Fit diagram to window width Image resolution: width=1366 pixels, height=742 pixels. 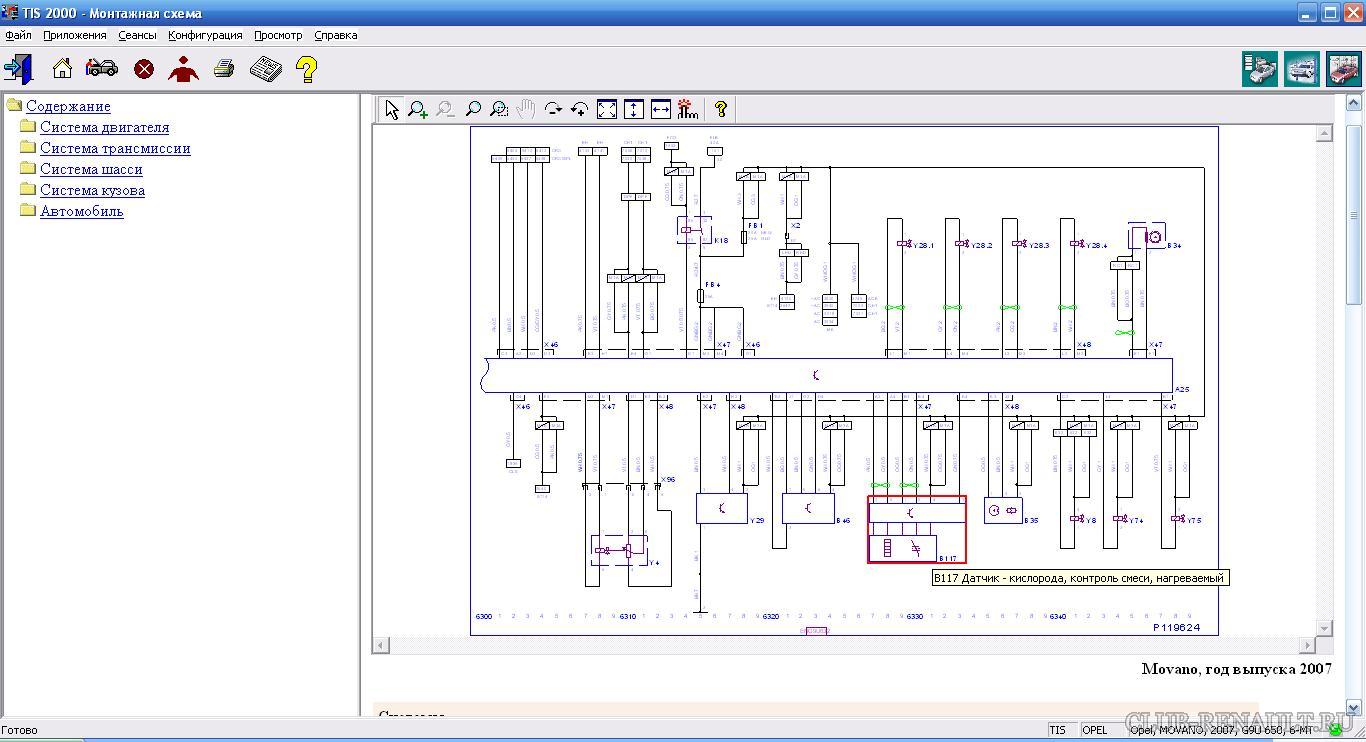pos(660,109)
